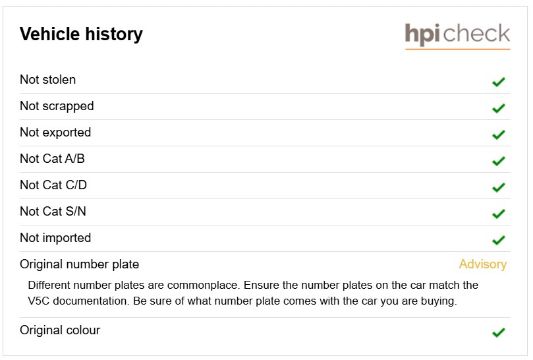Select the Not Cat S/N row label
The image size is (533, 360).
pyautogui.click(x=53, y=211)
